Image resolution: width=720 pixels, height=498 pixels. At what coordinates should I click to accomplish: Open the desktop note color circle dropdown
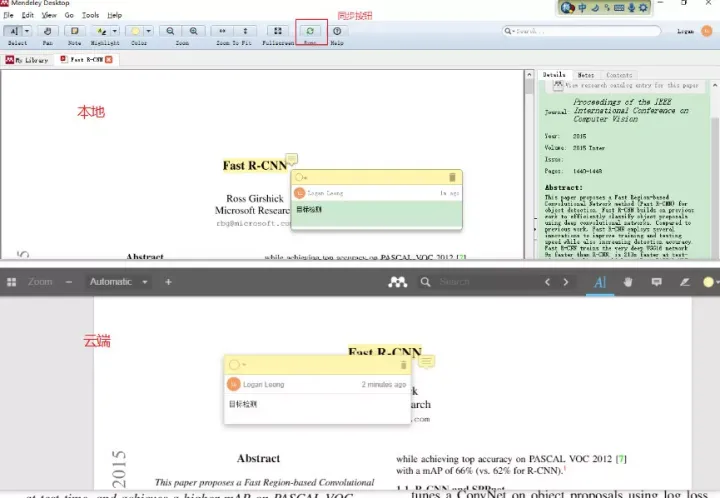[301, 177]
